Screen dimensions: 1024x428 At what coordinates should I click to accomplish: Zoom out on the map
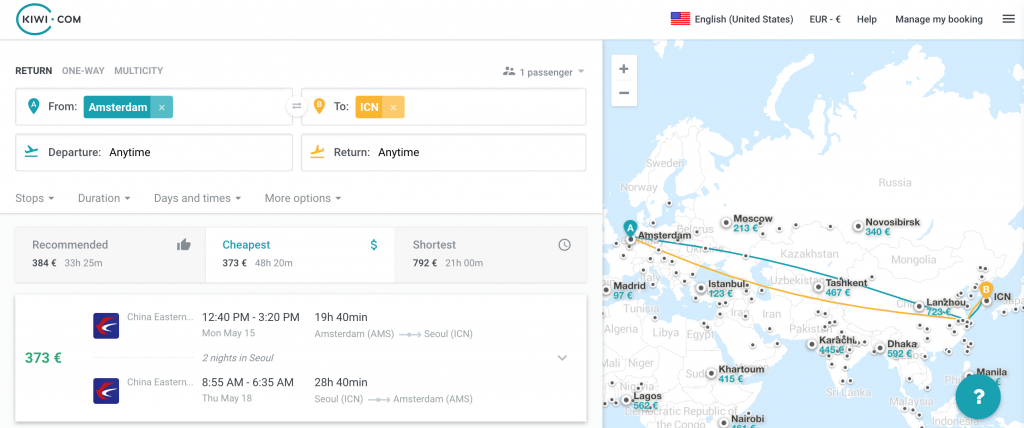coord(624,93)
